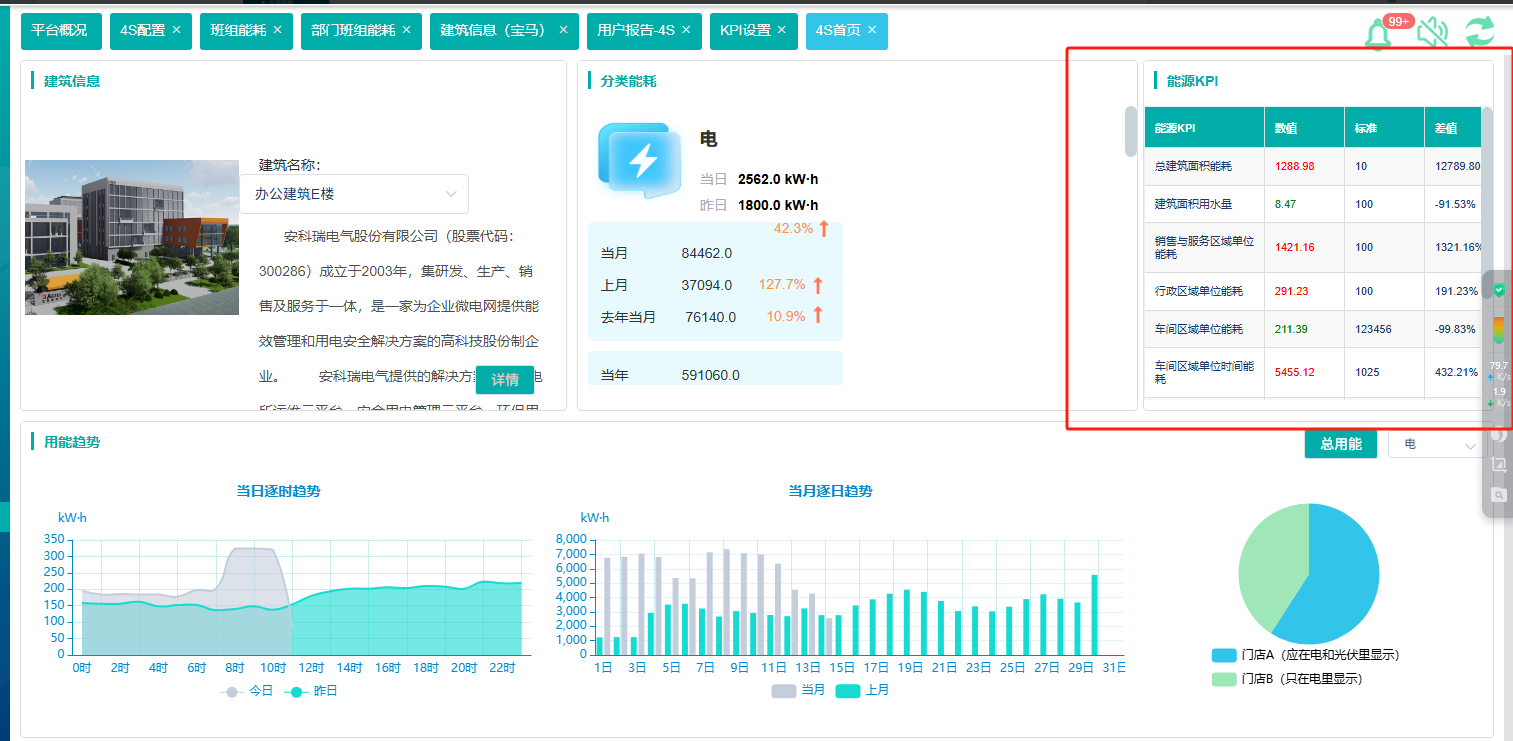Click the electricity lightning bolt icon

click(x=642, y=159)
